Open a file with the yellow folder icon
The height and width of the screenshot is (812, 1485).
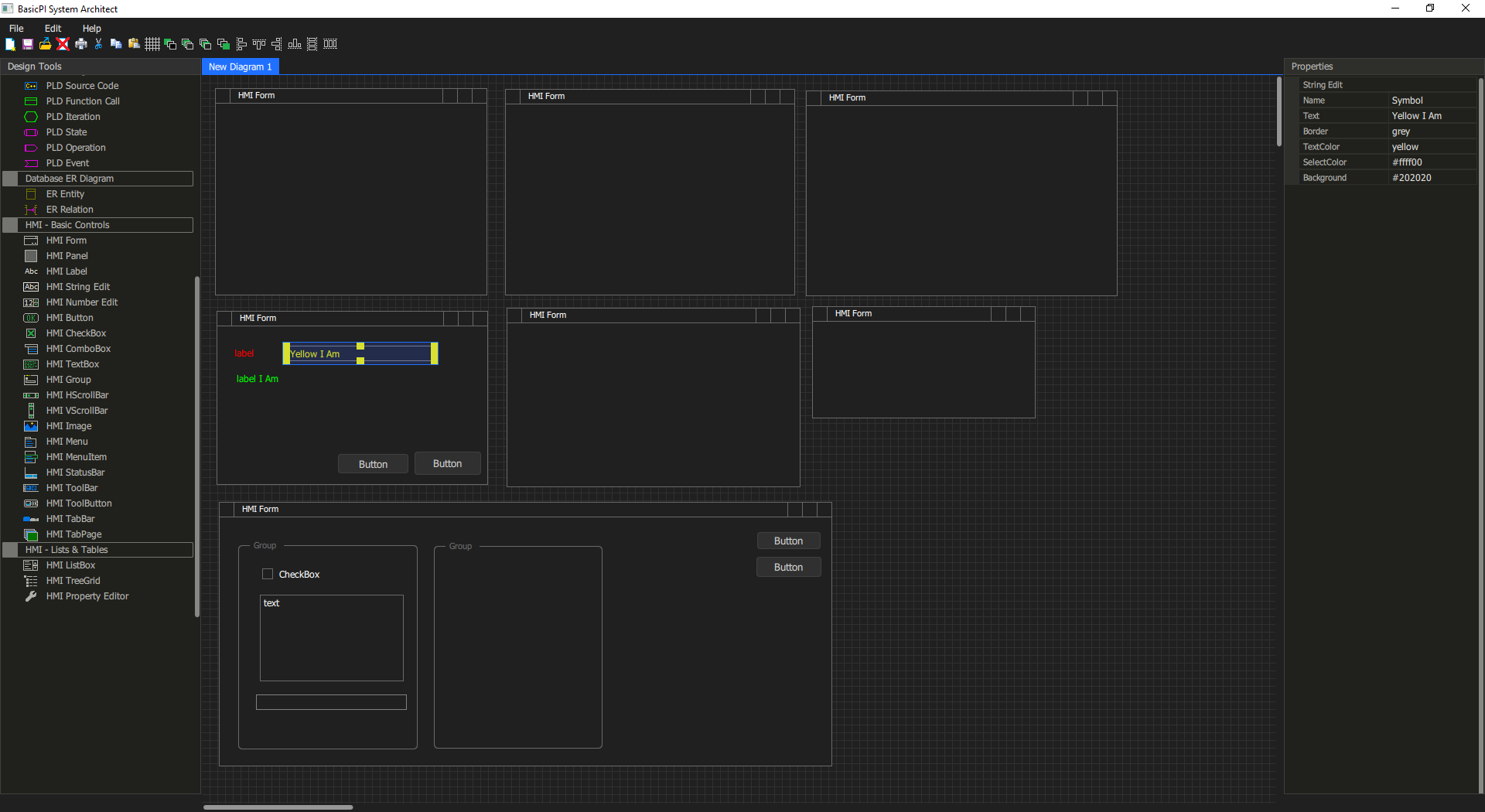point(45,44)
